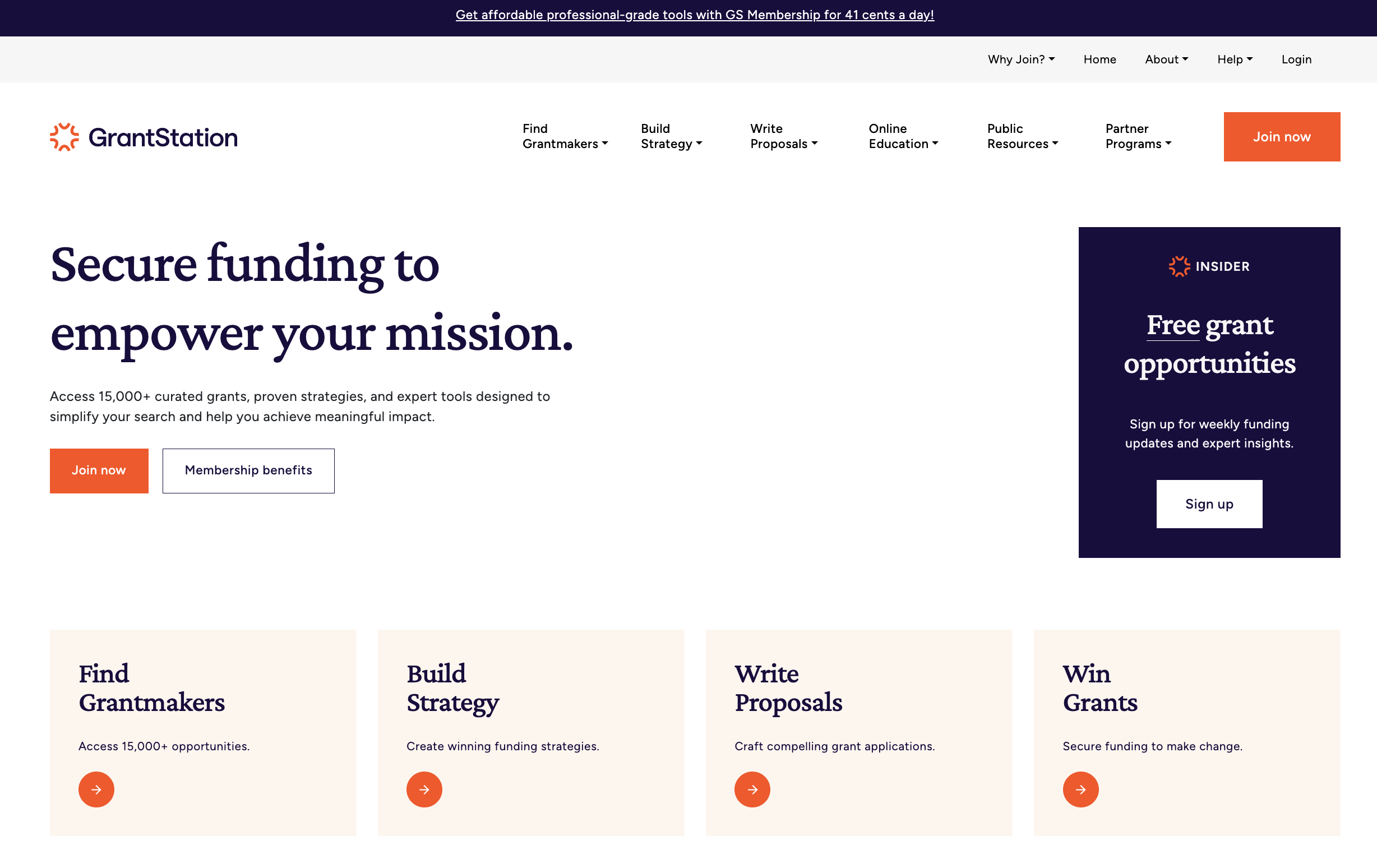Open the Online Education dropdown
The width and height of the screenshot is (1377, 868).
click(903, 137)
